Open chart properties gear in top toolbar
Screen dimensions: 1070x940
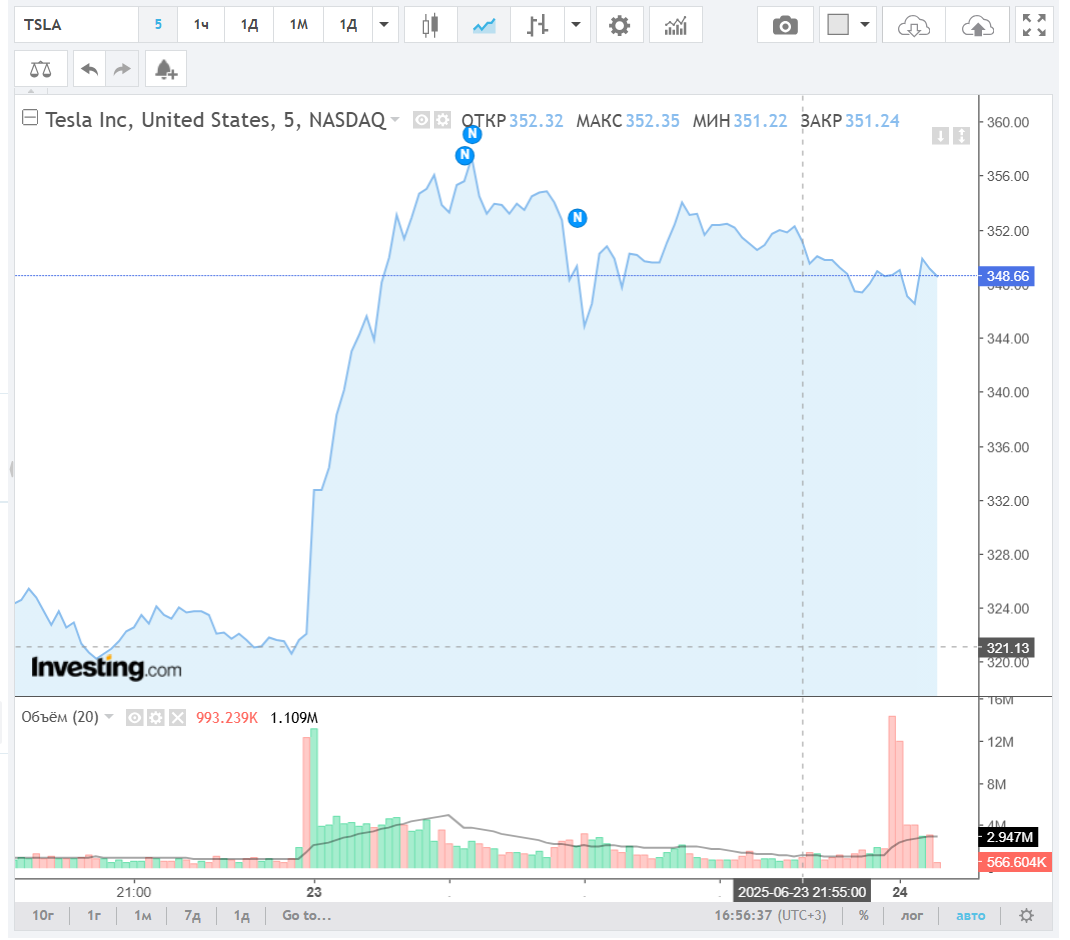coord(620,25)
